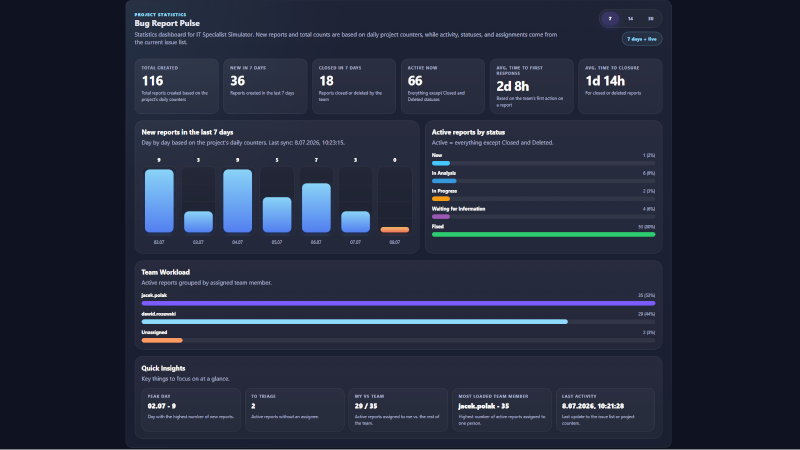The height and width of the screenshot is (450, 800).
Task: Open Avg. Time to First Response card
Action: click(532, 86)
